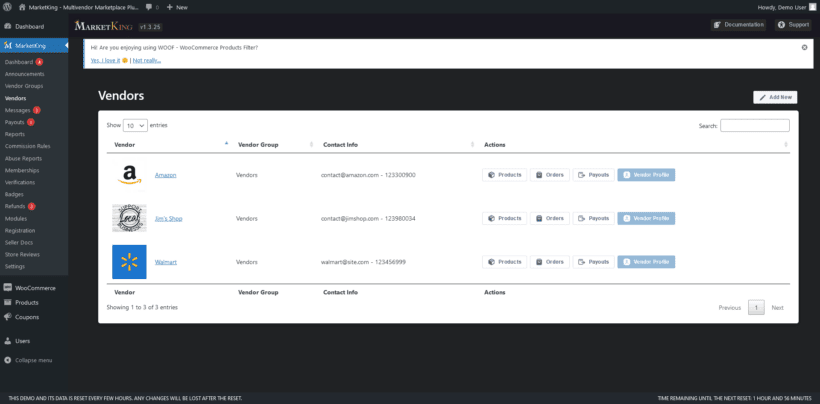
Task: Click the Add New vendor button
Action: [x=775, y=97]
